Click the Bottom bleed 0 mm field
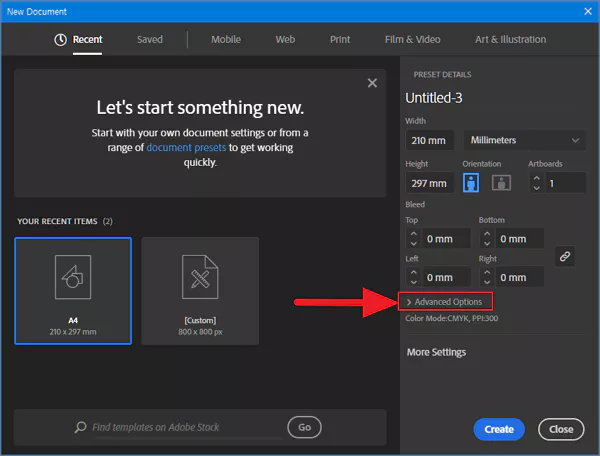Viewport: 600px width, 456px height. 520,239
